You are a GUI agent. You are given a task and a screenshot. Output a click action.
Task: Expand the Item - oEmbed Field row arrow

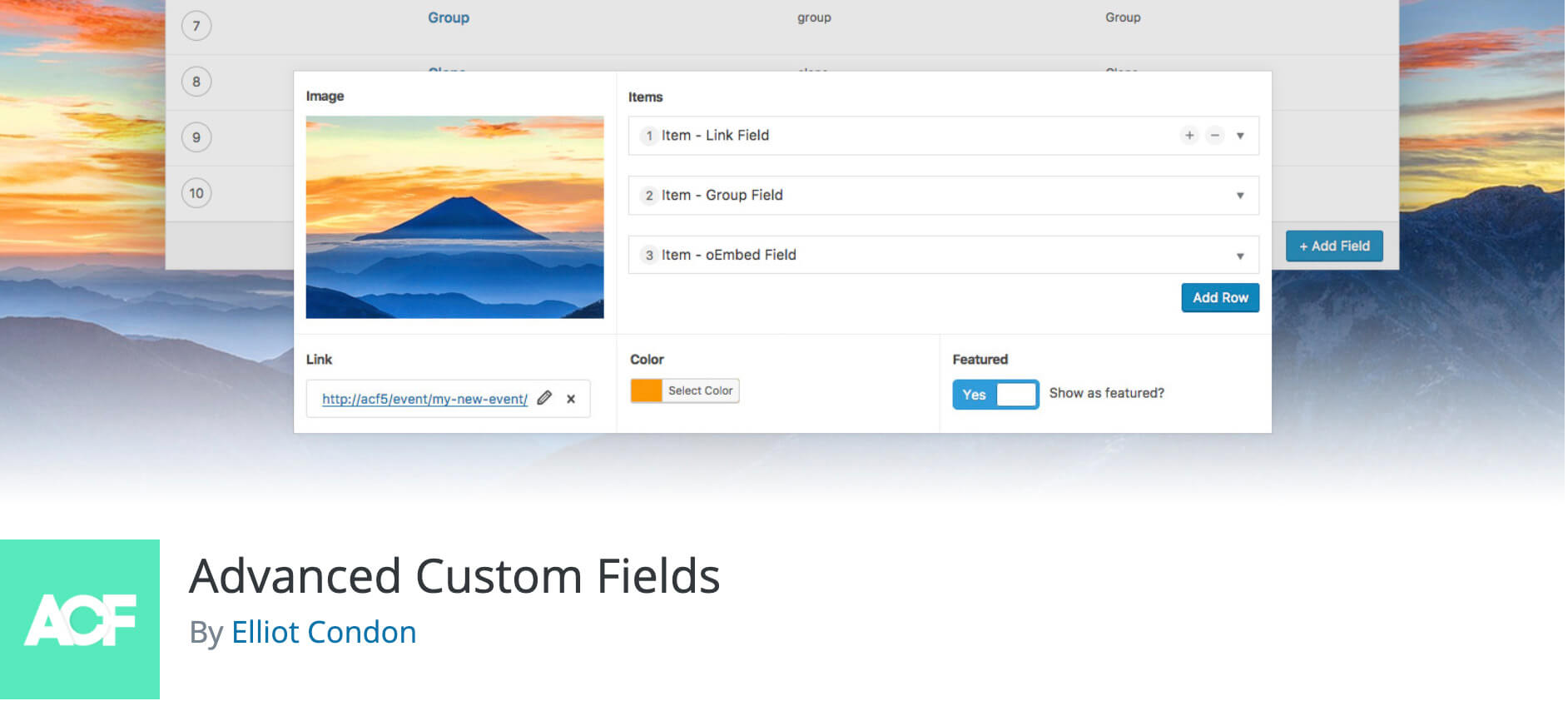1240,256
